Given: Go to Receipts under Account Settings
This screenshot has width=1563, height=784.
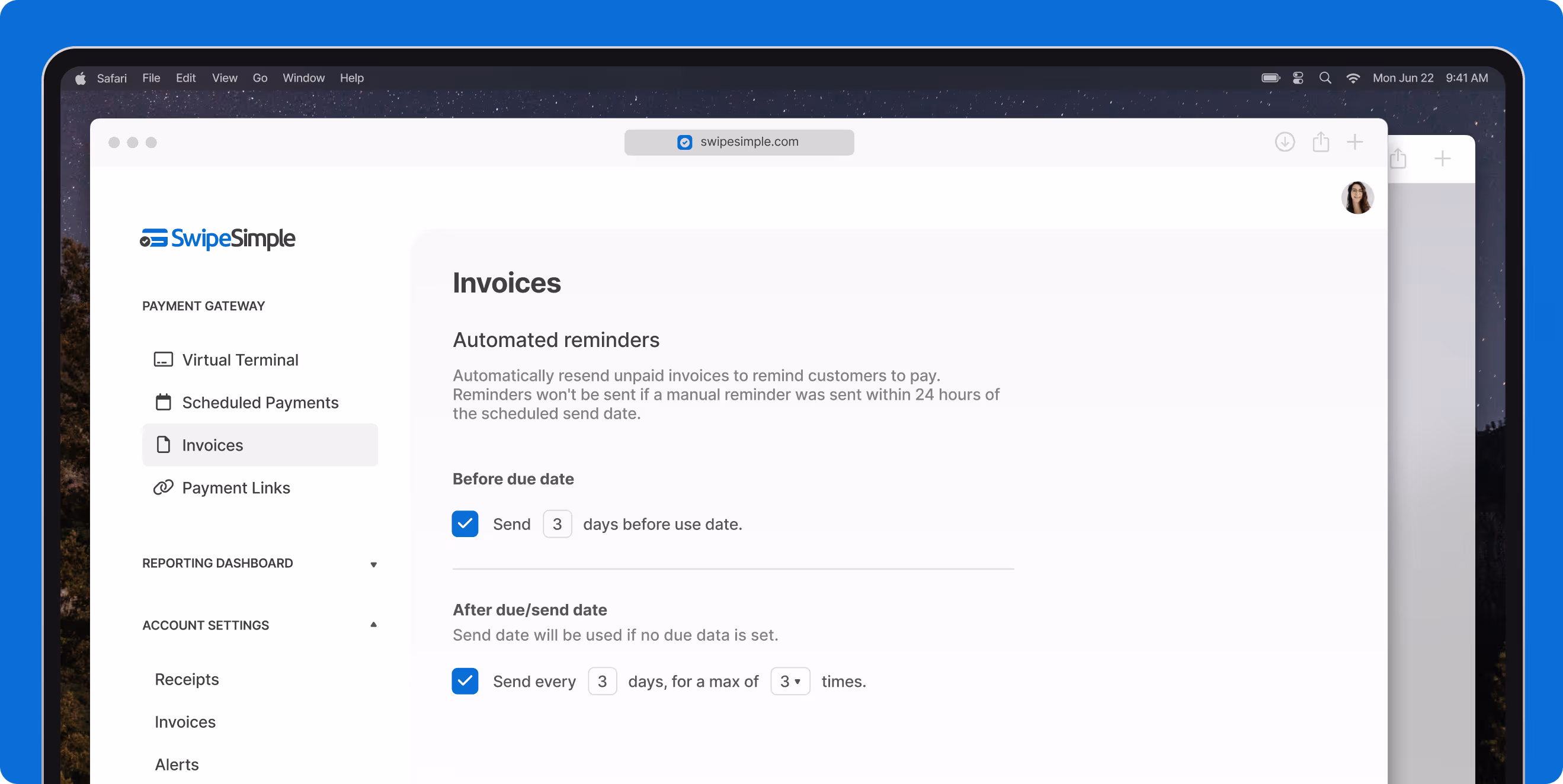Looking at the screenshot, I should click(x=187, y=679).
